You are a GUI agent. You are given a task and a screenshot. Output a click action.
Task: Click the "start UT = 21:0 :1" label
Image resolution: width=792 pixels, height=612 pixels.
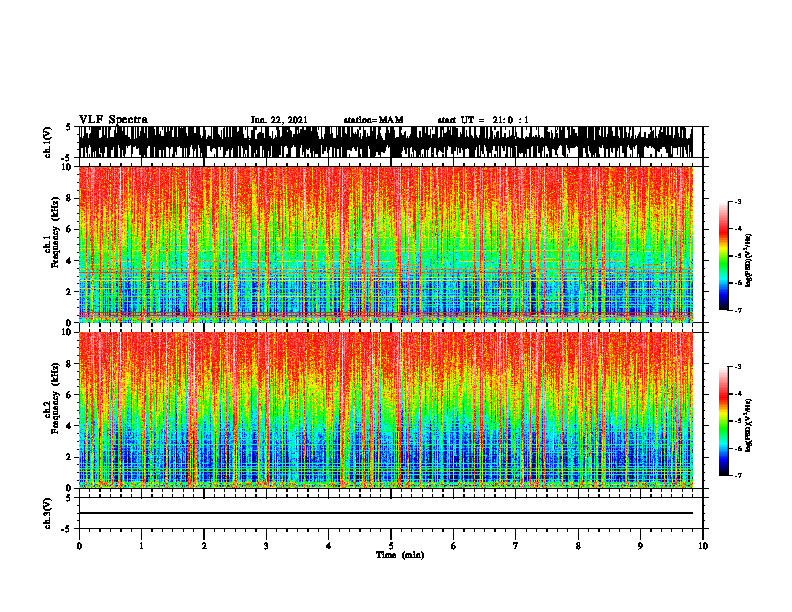483,120
